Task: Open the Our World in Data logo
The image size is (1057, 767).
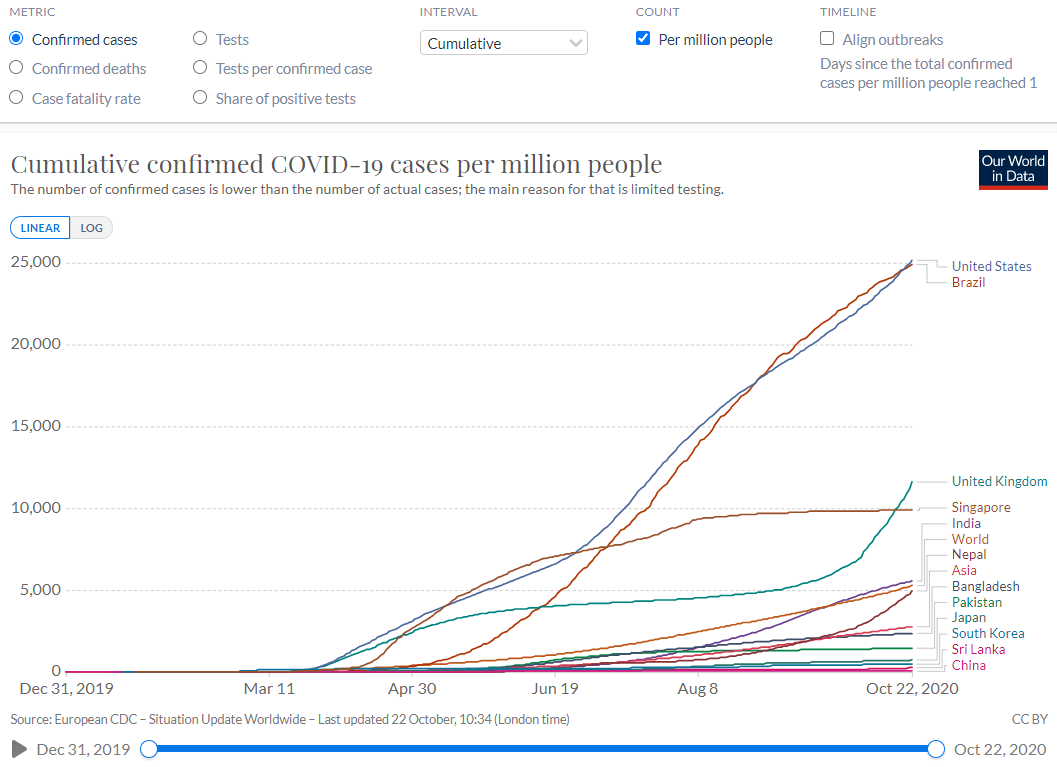Action: [x=1013, y=170]
